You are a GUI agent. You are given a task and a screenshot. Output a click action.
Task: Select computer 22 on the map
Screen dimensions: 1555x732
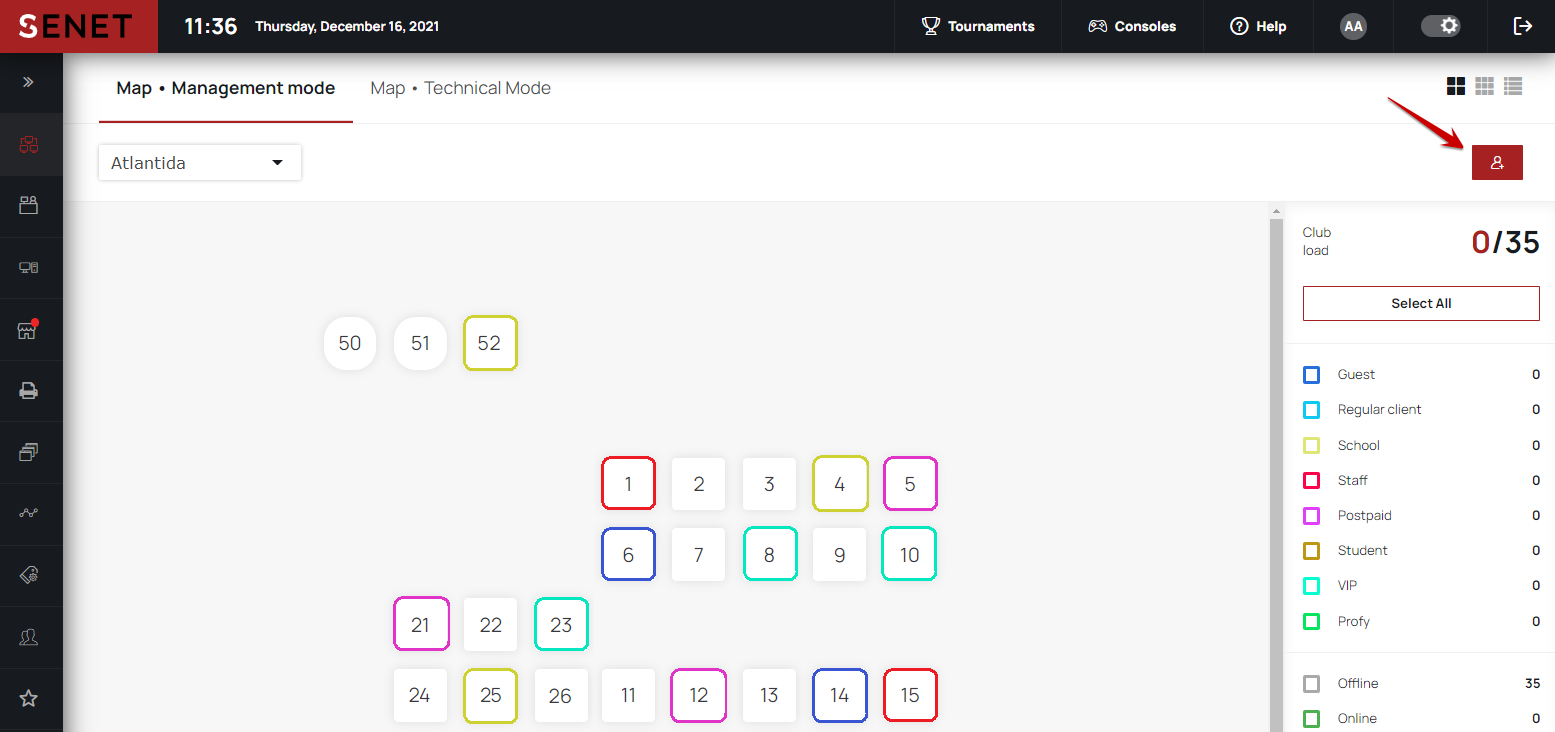tap(490, 624)
